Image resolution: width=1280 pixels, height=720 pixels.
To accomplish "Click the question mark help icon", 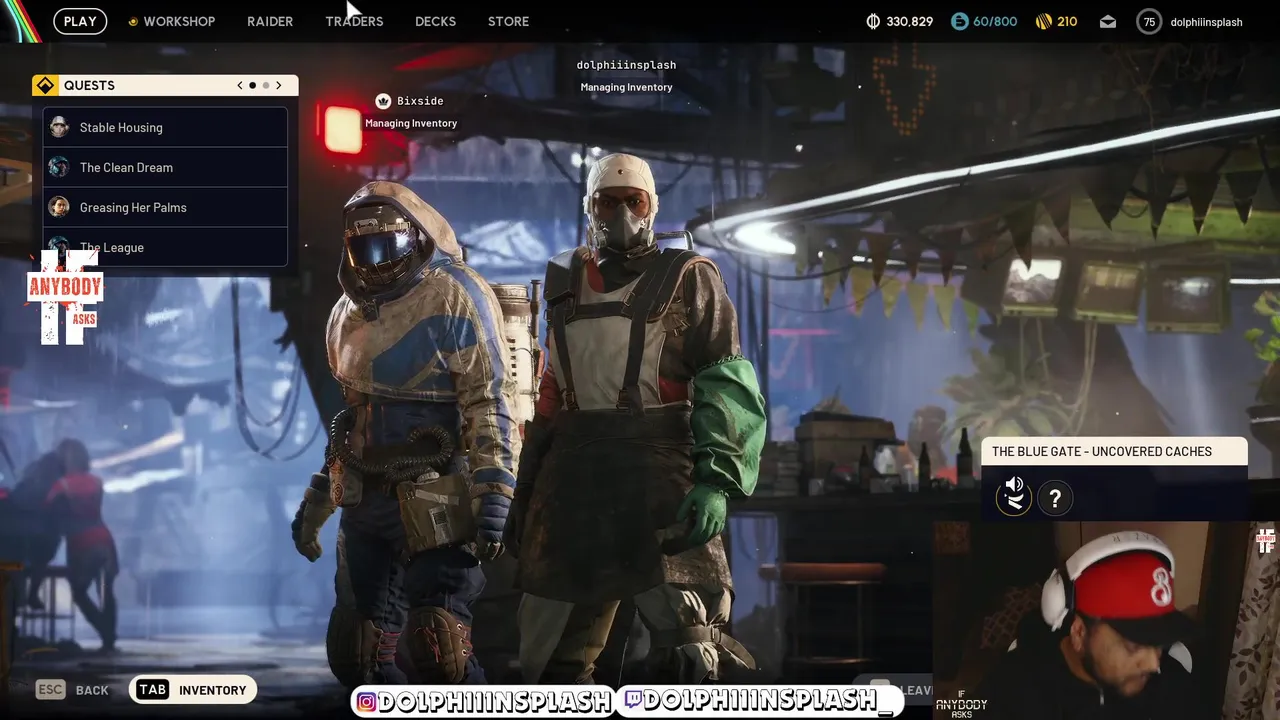I will click(x=1055, y=498).
